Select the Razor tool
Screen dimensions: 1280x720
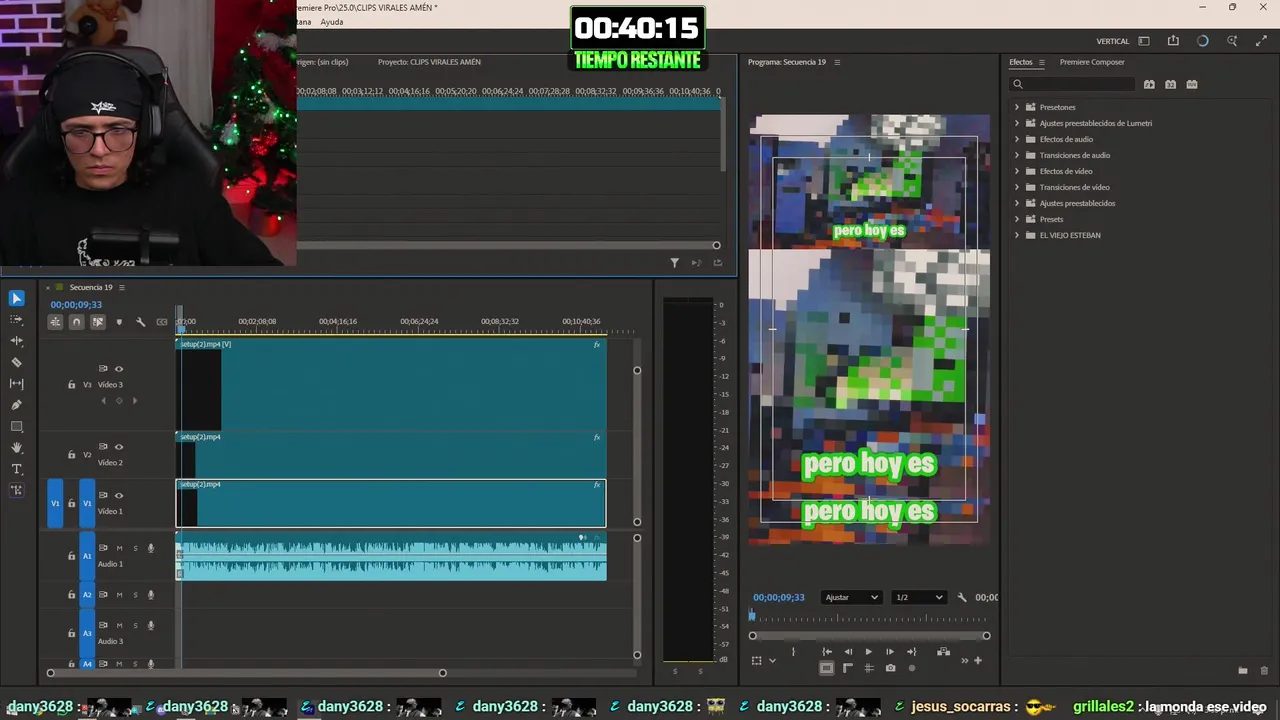(x=16, y=362)
